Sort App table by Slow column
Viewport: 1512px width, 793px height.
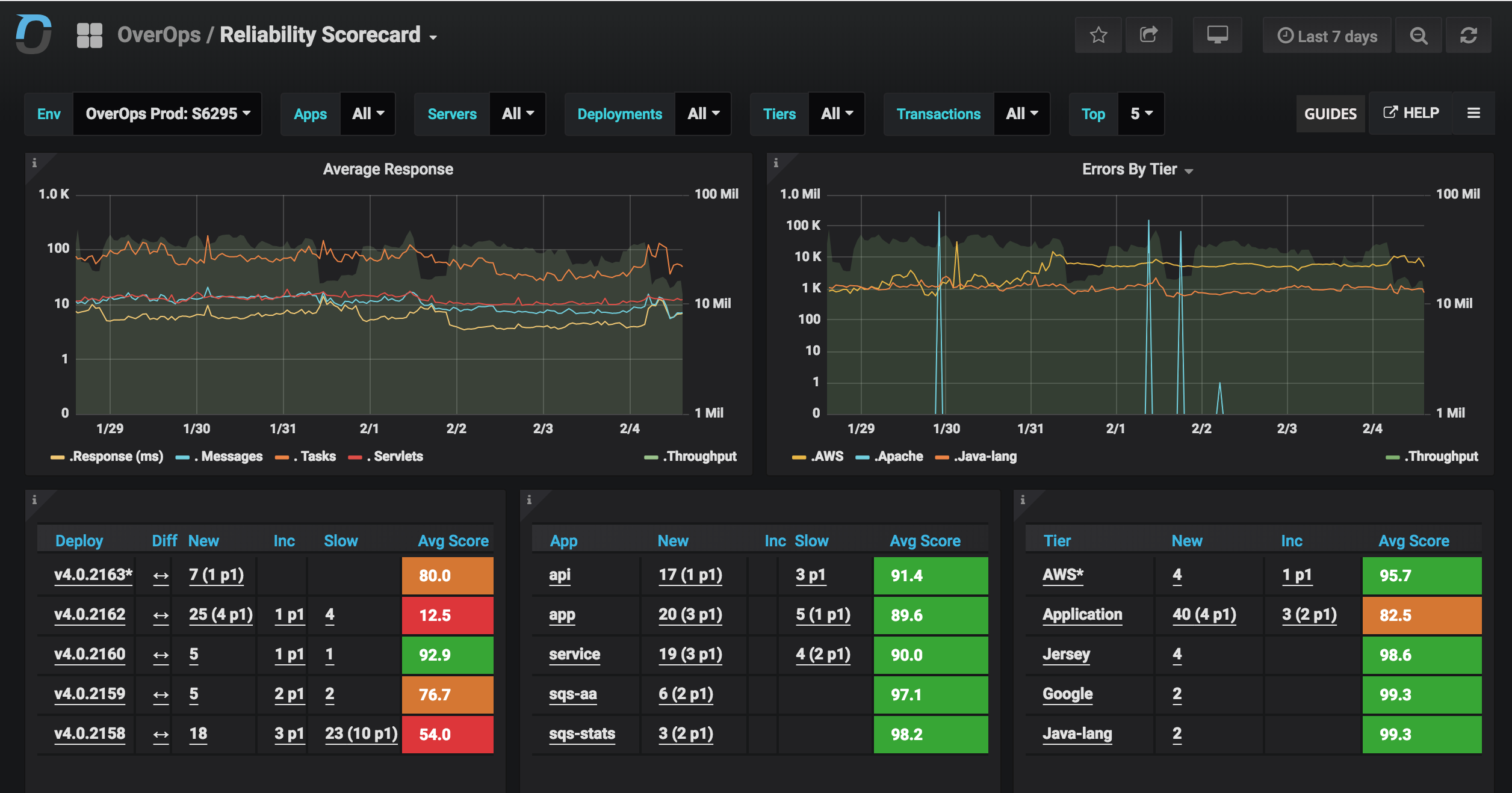tap(811, 541)
